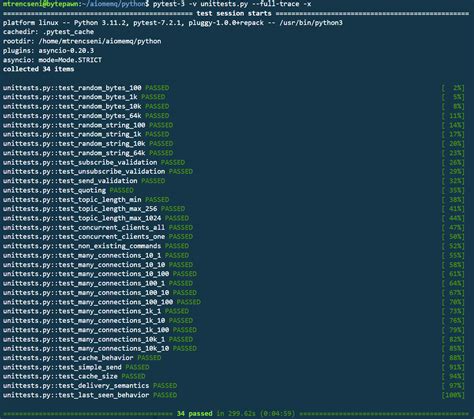Screen dimensions: 474x419
Task: Click the [100%] progress indicator
Action: [453, 395]
